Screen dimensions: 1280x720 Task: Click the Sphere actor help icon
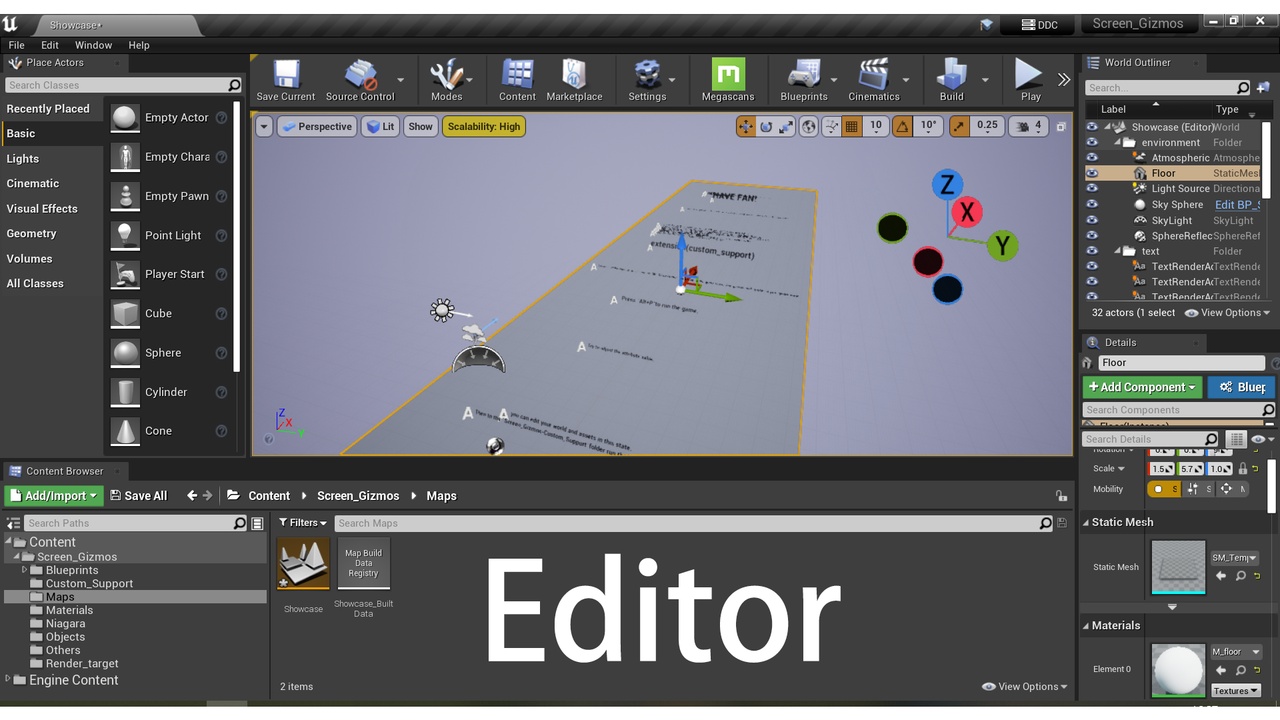(x=221, y=353)
